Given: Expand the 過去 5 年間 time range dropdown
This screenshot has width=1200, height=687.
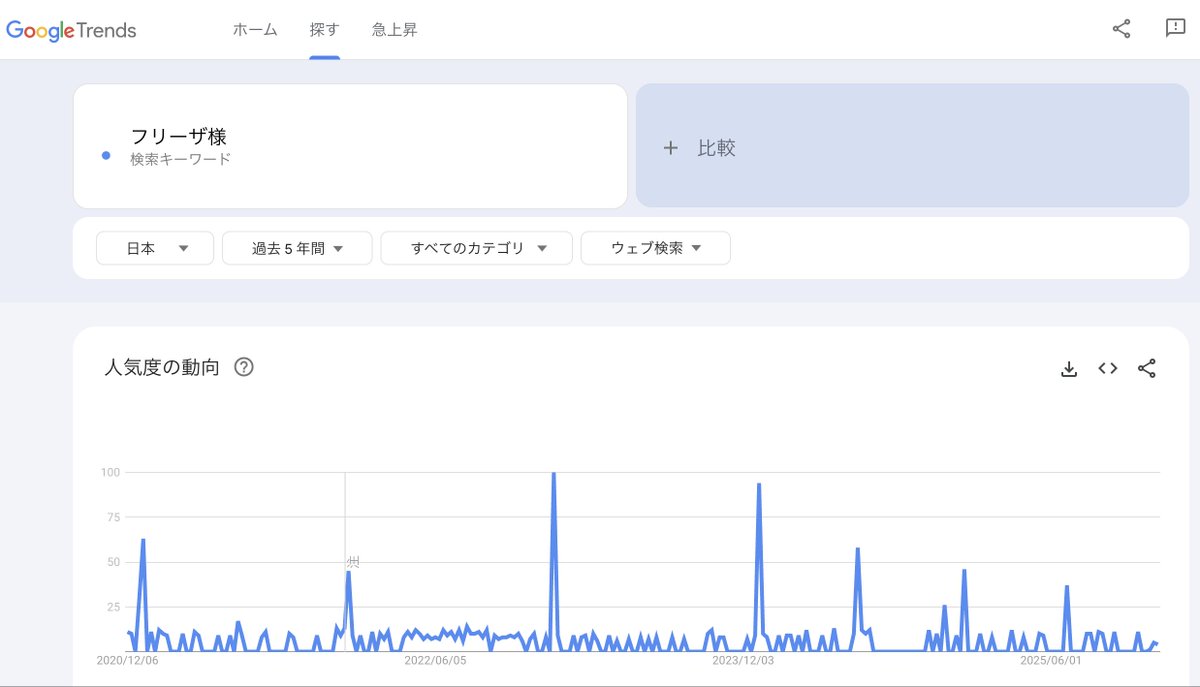Looking at the screenshot, I should coord(297,248).
